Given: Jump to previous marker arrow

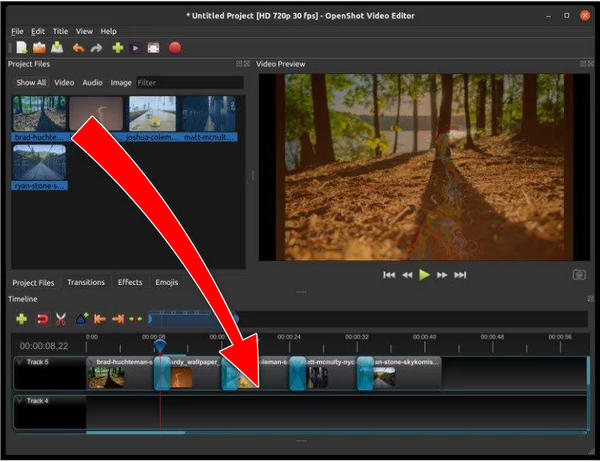Looking at the screenshot, I should point(99,319).
